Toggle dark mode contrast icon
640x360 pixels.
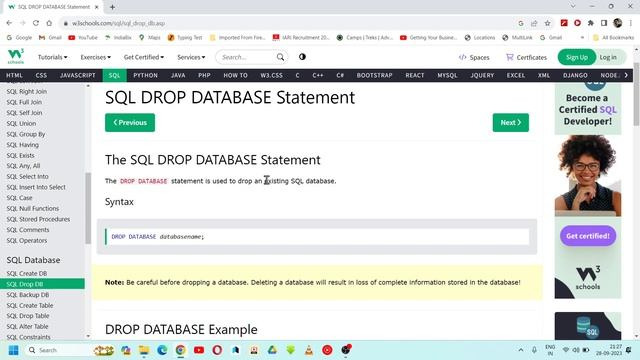[302, 57]
